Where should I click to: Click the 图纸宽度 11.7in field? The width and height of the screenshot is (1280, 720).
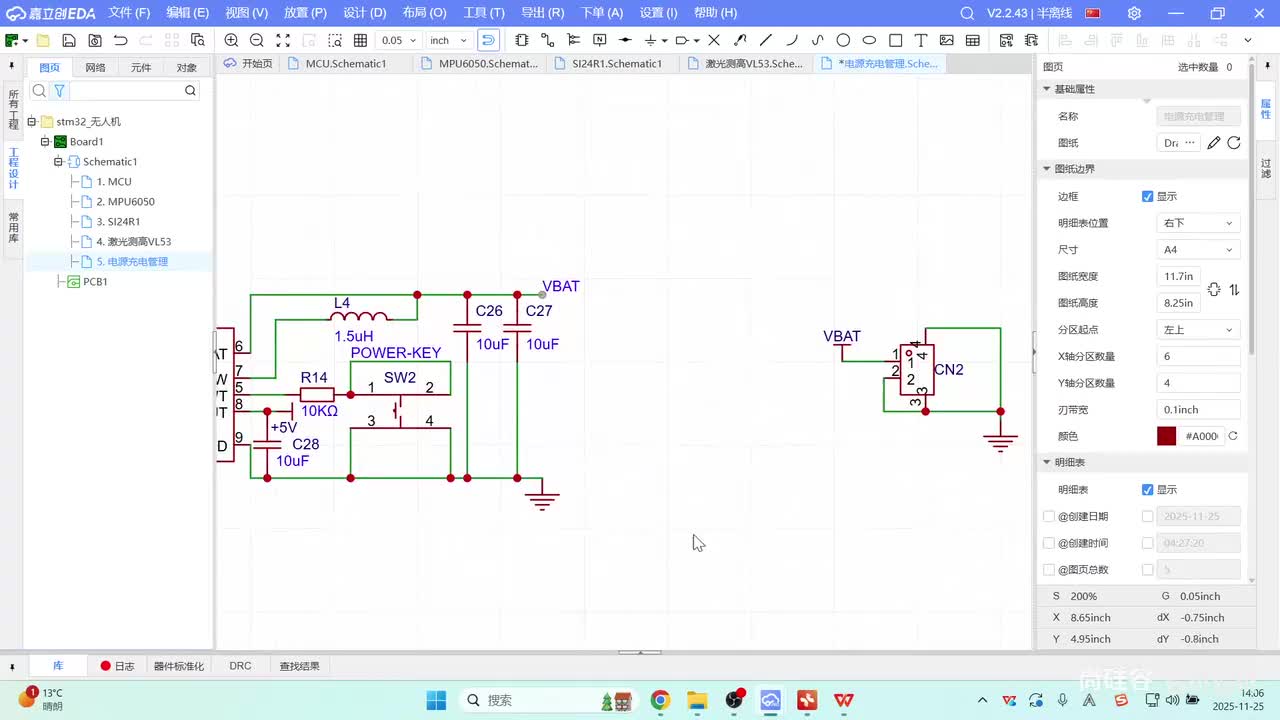[x=1178, y=276]
